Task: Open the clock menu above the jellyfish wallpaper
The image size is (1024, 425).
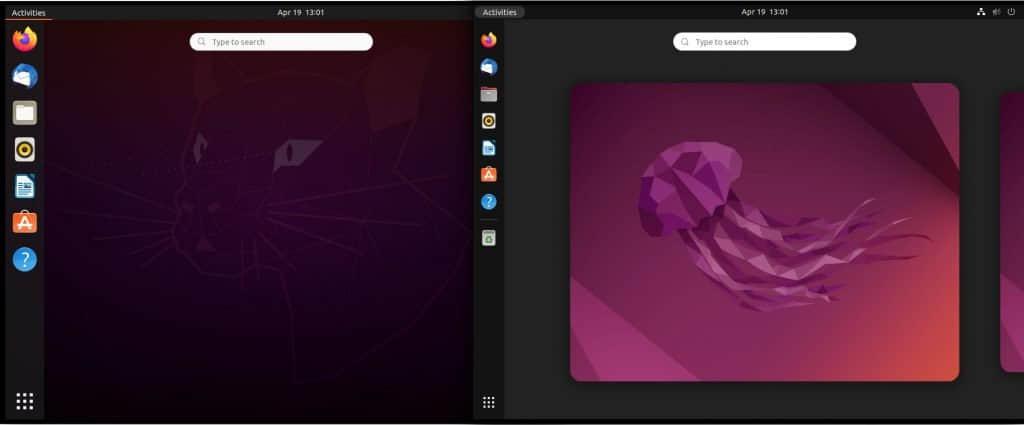Action: [765, 12]
